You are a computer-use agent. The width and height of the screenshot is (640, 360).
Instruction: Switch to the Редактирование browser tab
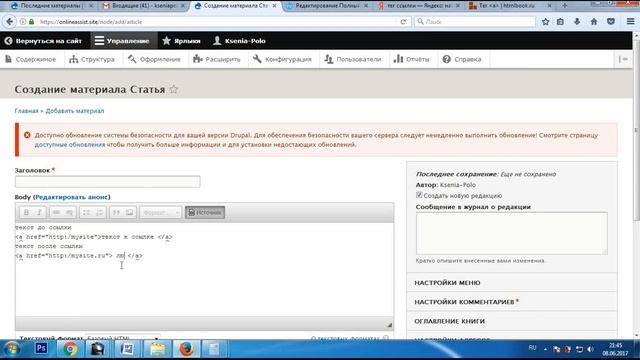327,6
